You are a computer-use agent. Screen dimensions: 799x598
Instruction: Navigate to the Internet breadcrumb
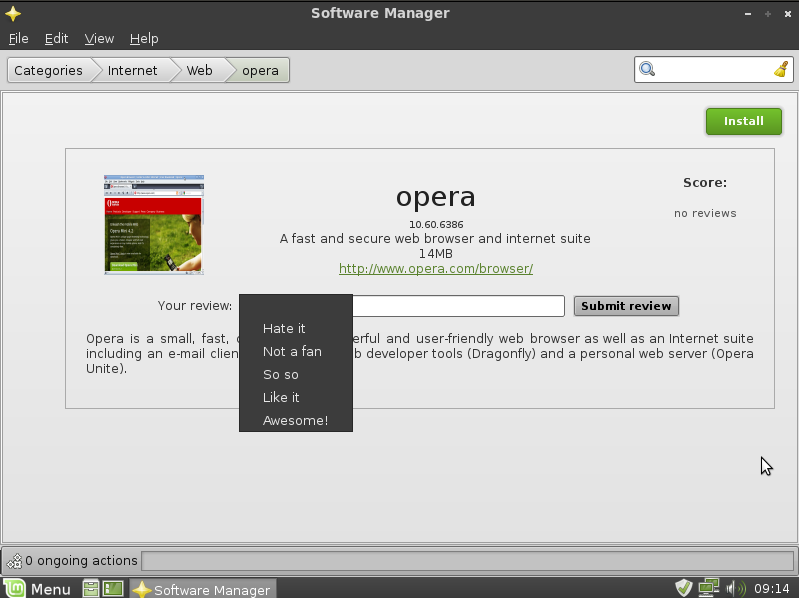[x=132, y=70]
